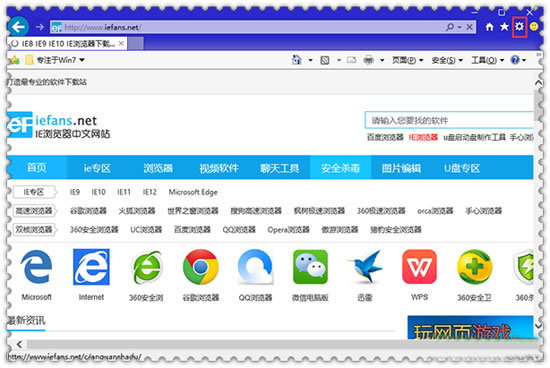The width and height of the screenshot is (550, 368).
Task: Open the 安全(S) dropdown menu
Action: [447, 60]
